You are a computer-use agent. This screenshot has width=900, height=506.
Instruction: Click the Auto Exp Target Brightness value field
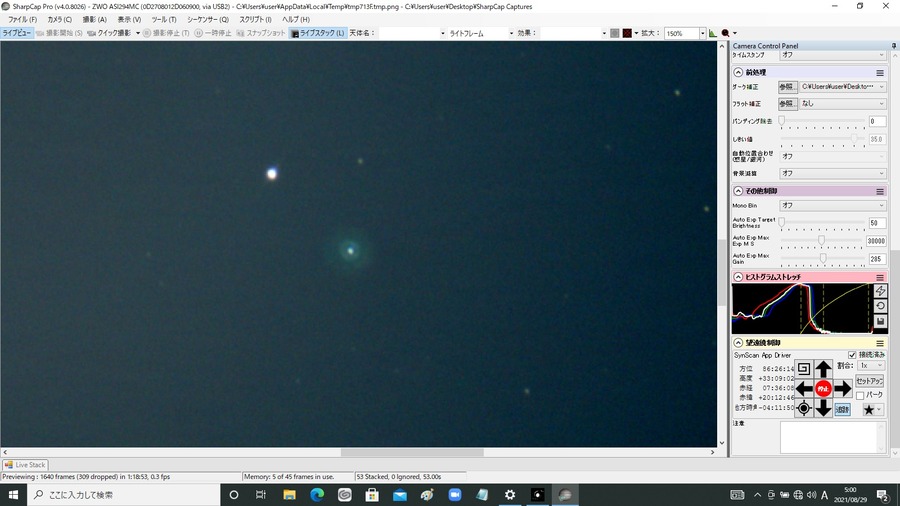tap(876, 223)
